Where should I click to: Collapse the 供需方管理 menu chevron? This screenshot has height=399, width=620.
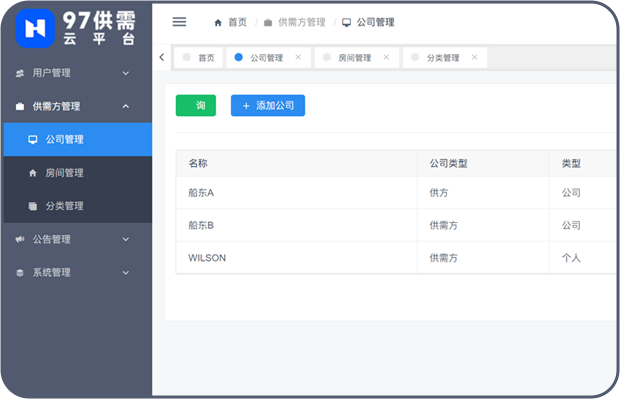pyautogui.click(x=126, y=106)
